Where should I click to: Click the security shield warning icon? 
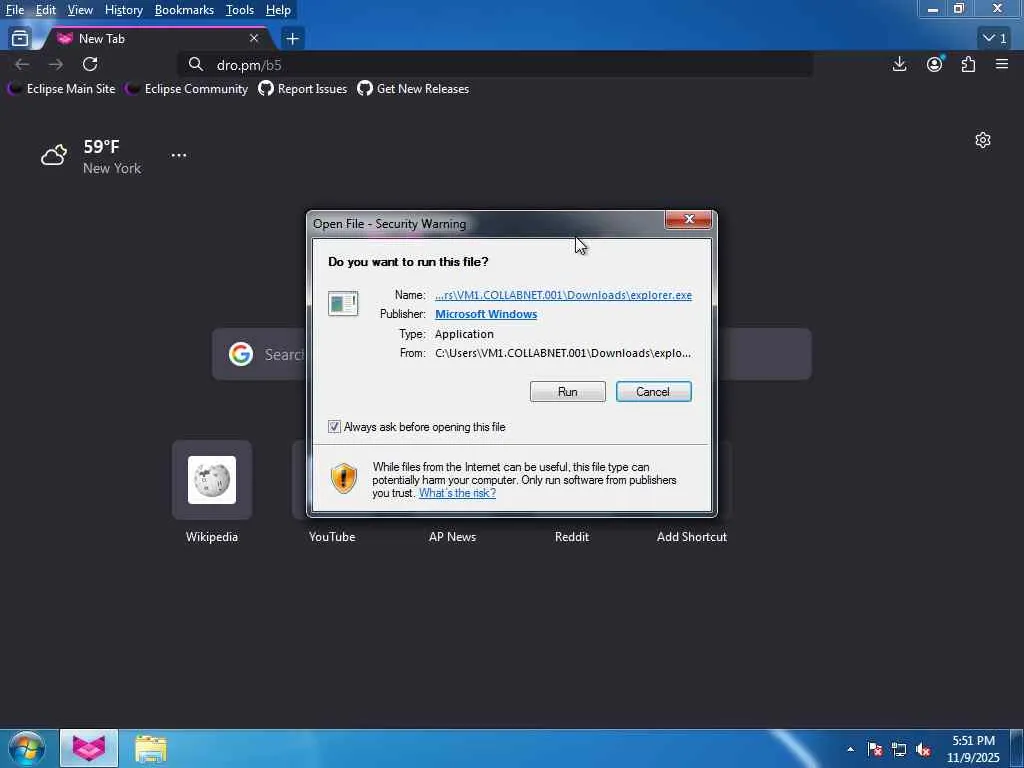click(x=344, y=478)
